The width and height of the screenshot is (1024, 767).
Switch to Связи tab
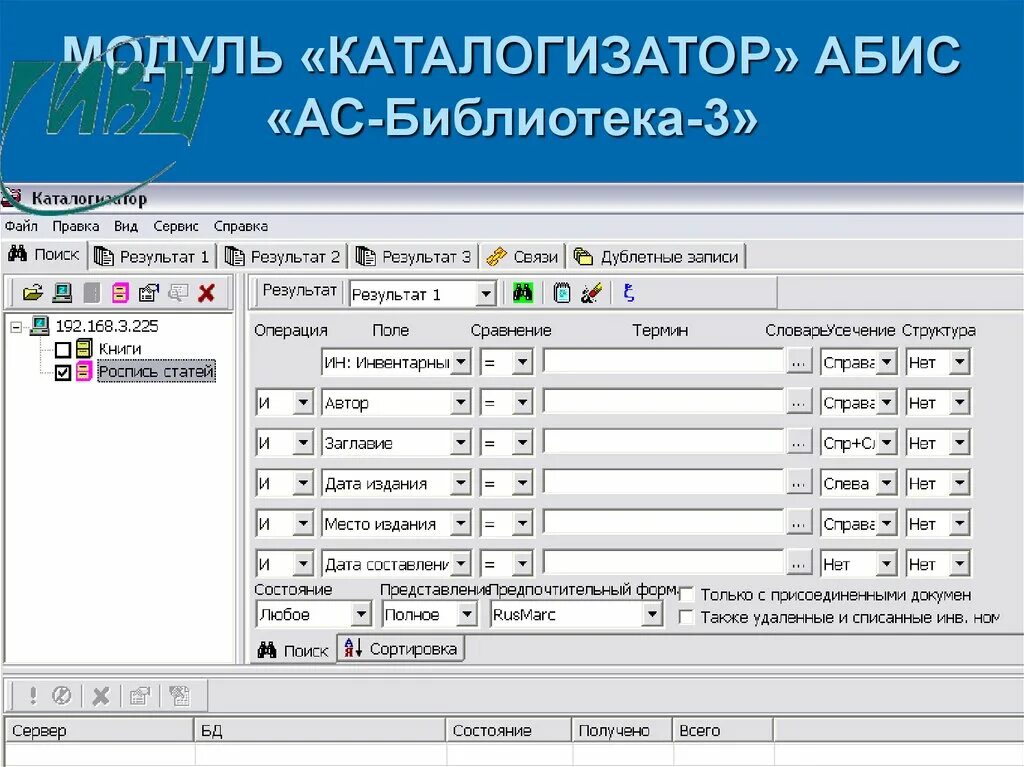(522, 257)
